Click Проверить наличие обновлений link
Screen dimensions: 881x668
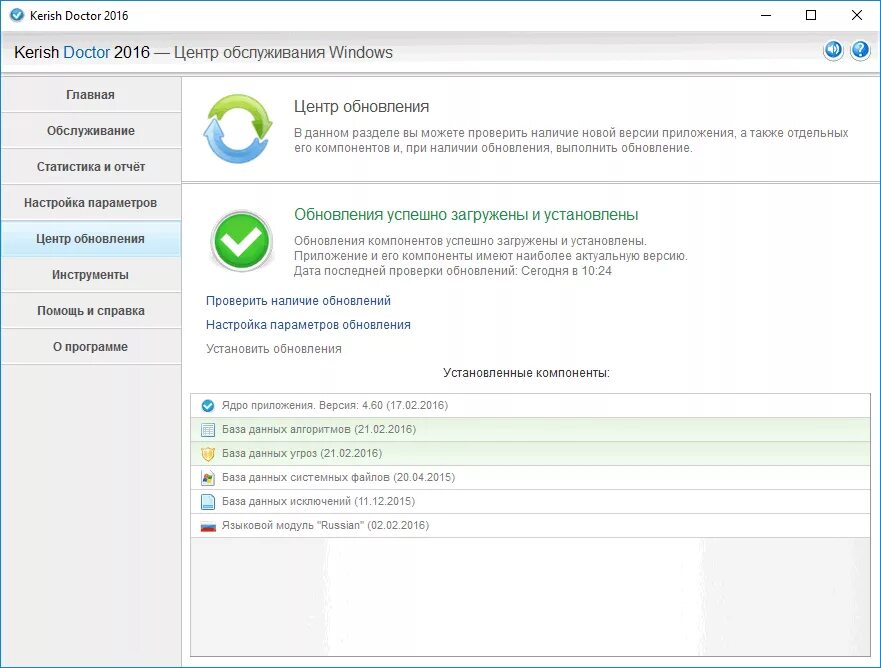(x=298, y=301)
